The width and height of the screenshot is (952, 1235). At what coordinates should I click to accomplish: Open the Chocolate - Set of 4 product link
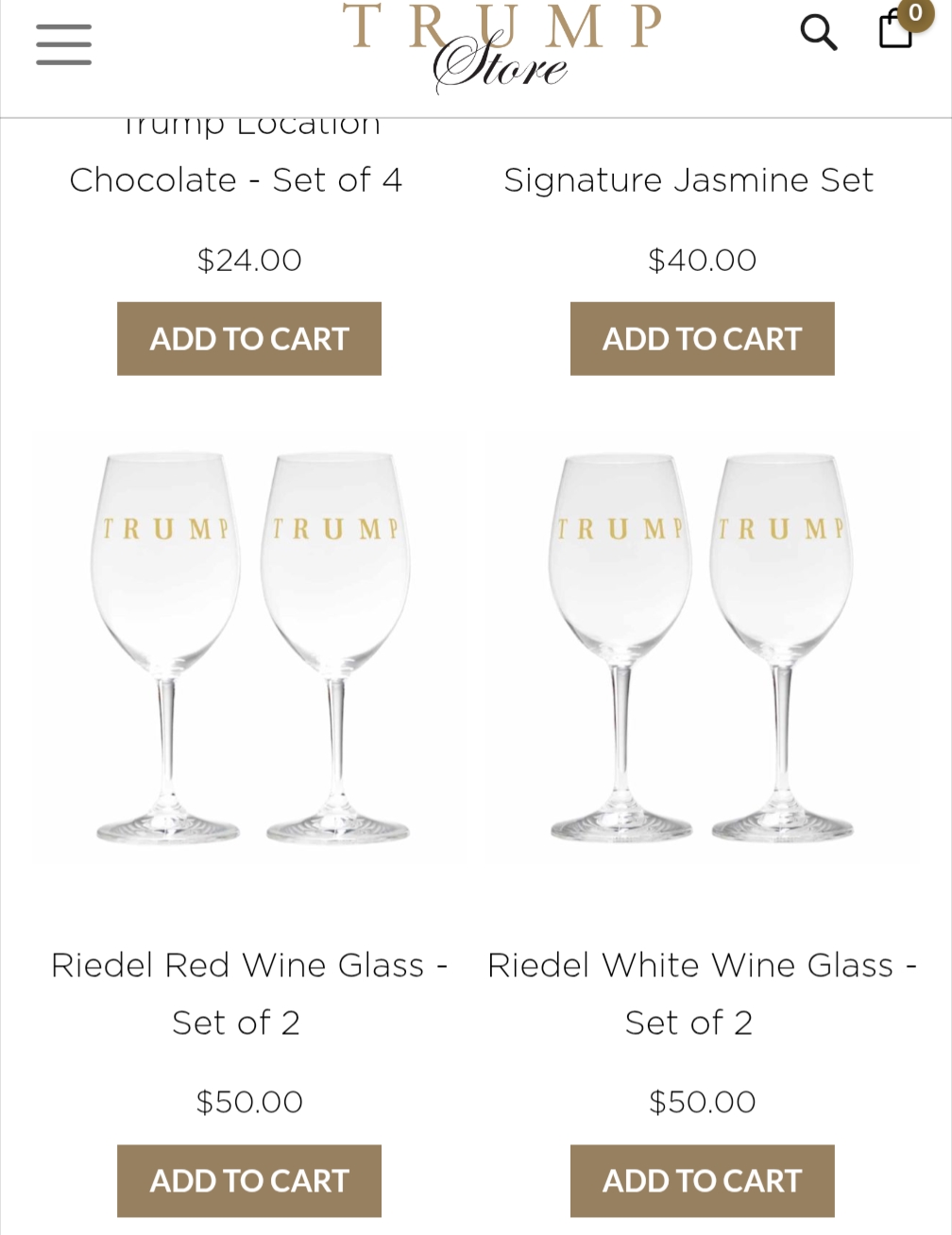pyautogui.click(x=236, y=180)
